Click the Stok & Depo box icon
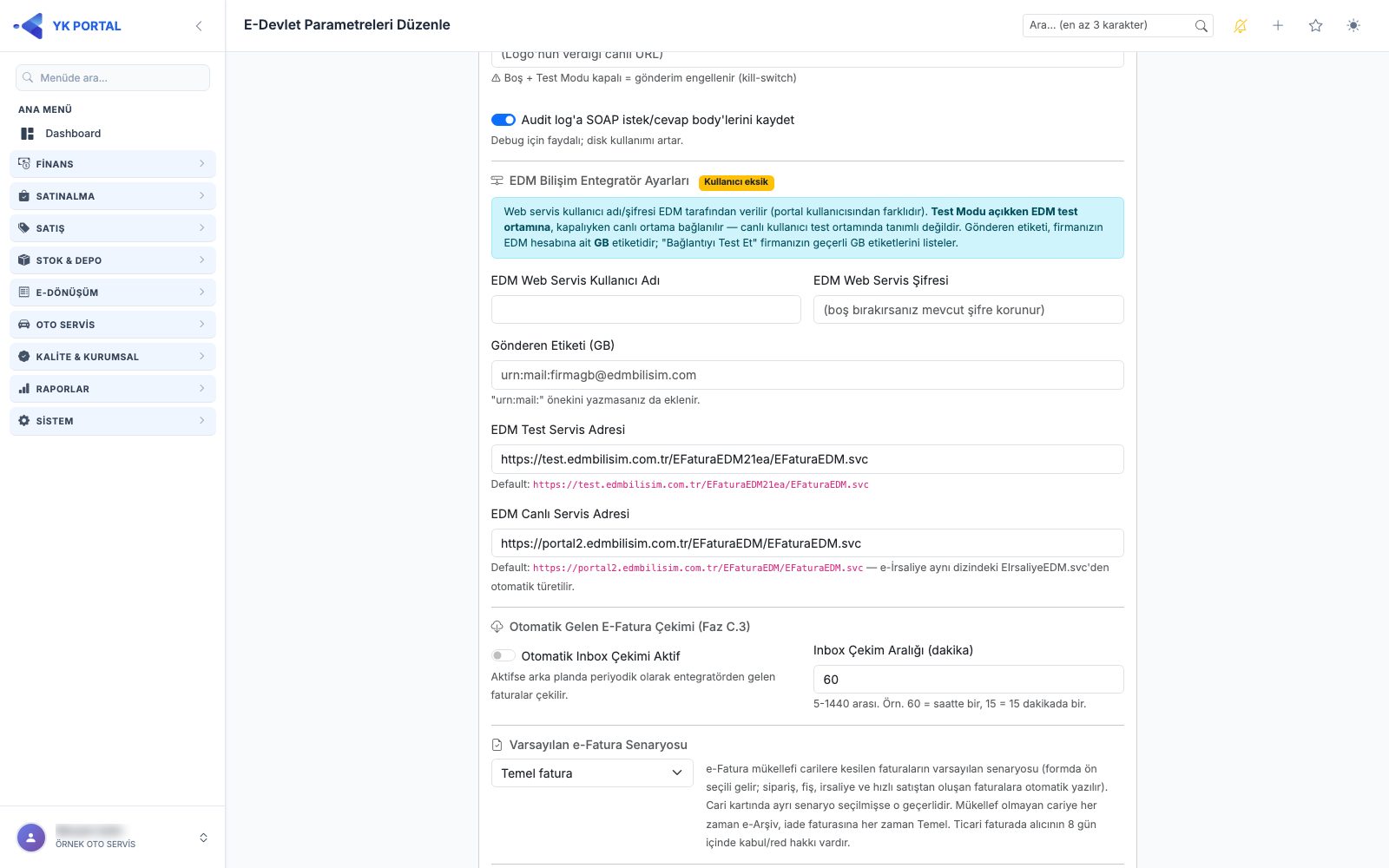Image resolution: width=1389 pixels, height=868 pixels. [24, 260]
